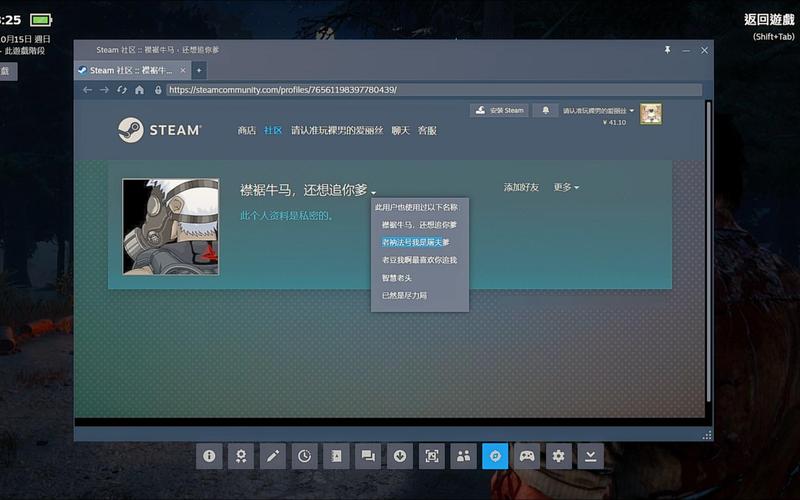Open the 社区 menu in Steam header

coord(273,131)
